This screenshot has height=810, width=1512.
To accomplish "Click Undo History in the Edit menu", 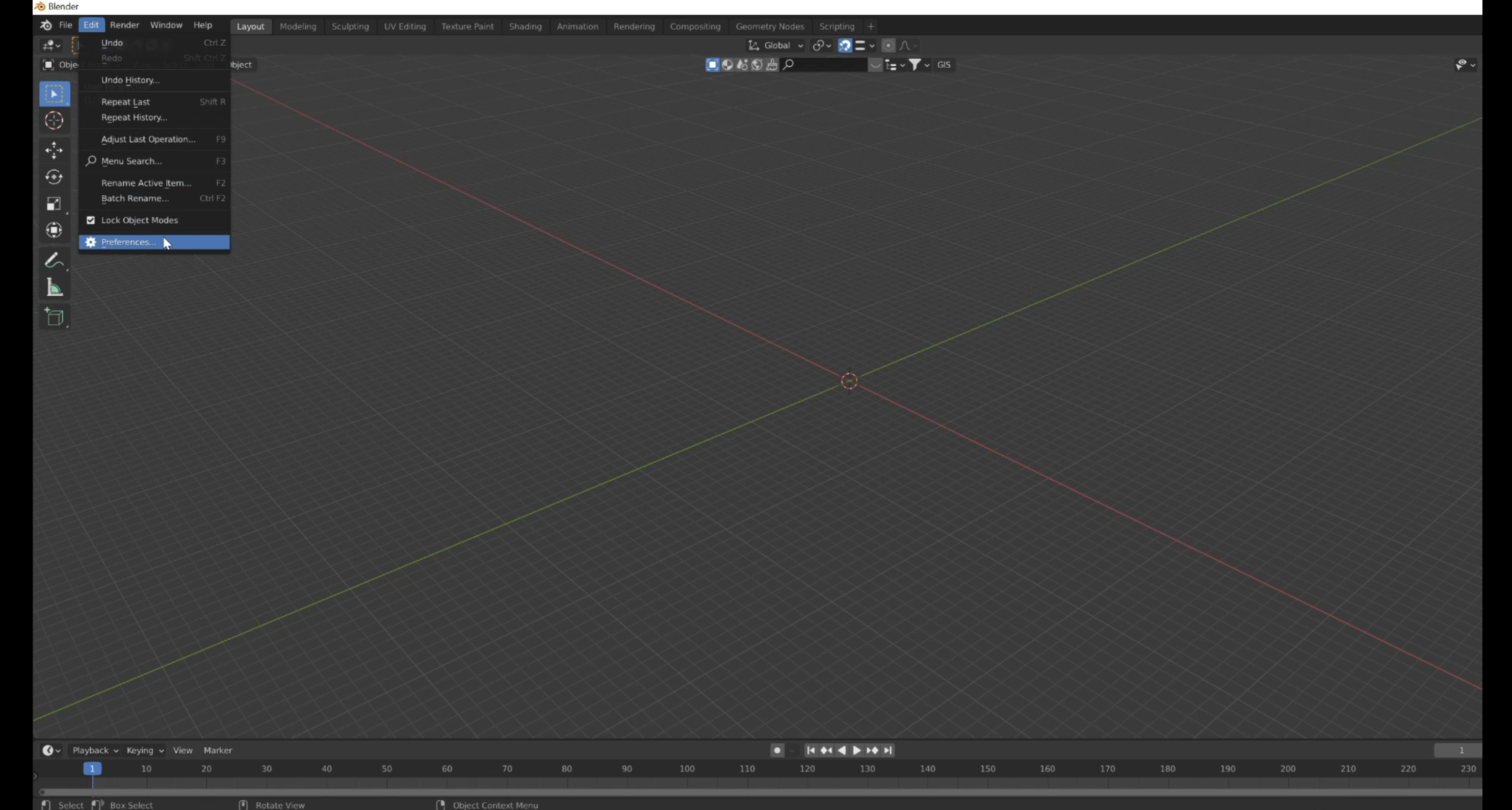I will click(x=131, y=80).
